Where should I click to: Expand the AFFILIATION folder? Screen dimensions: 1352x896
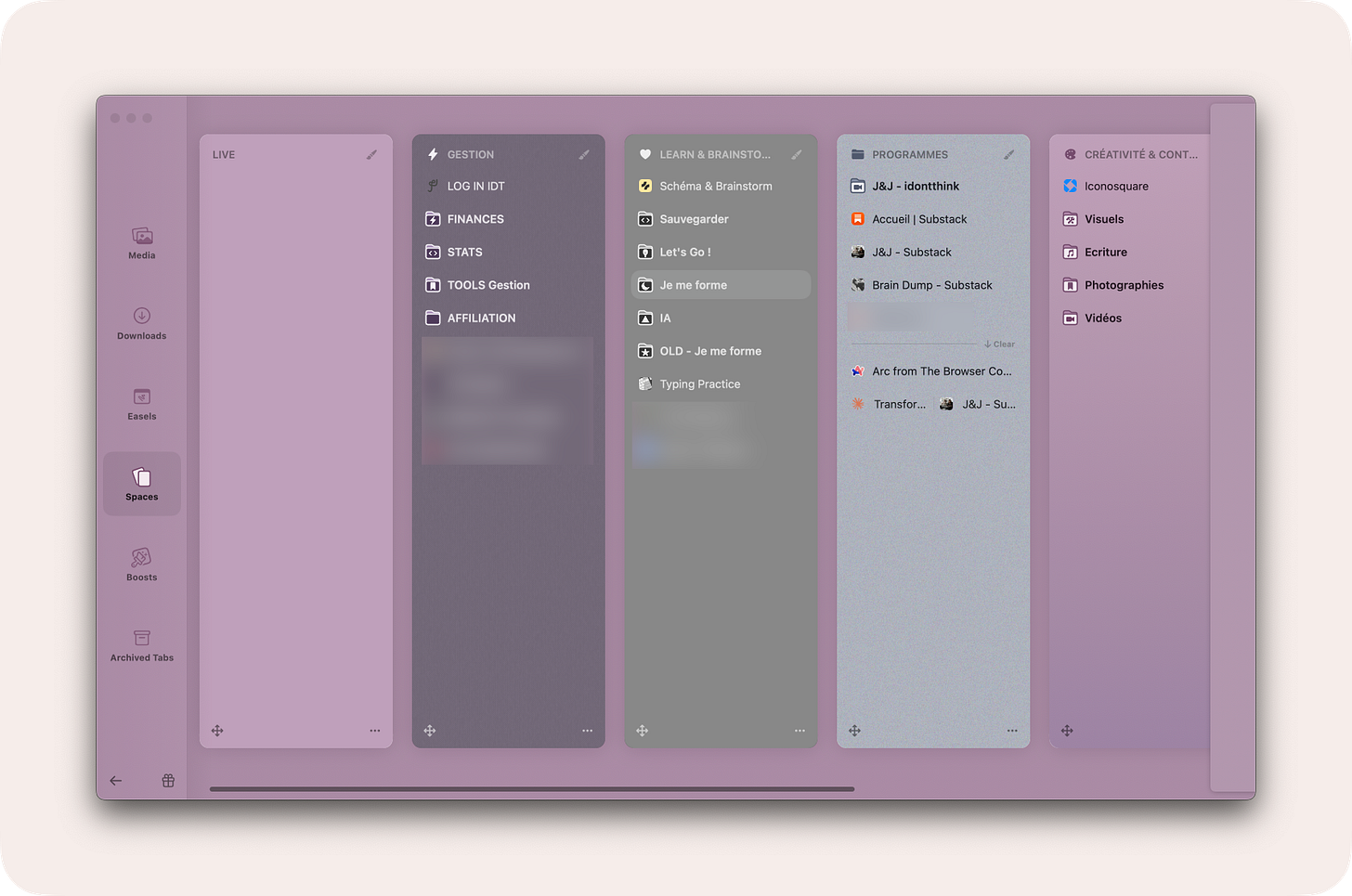click(508, 318)
